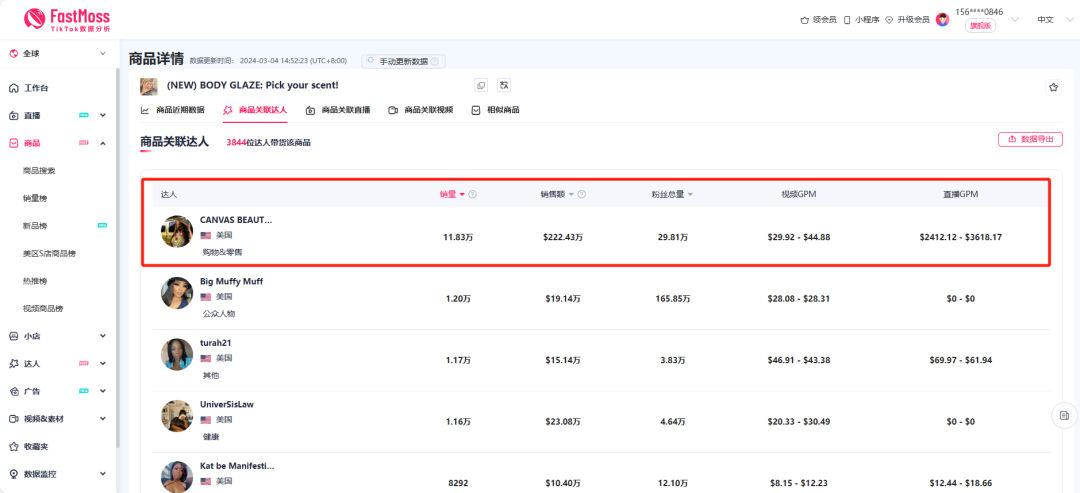This screenshot has width=1080, height=493.
Task: Open 收藏夹 in the sidebar
Action: (35, 446)
